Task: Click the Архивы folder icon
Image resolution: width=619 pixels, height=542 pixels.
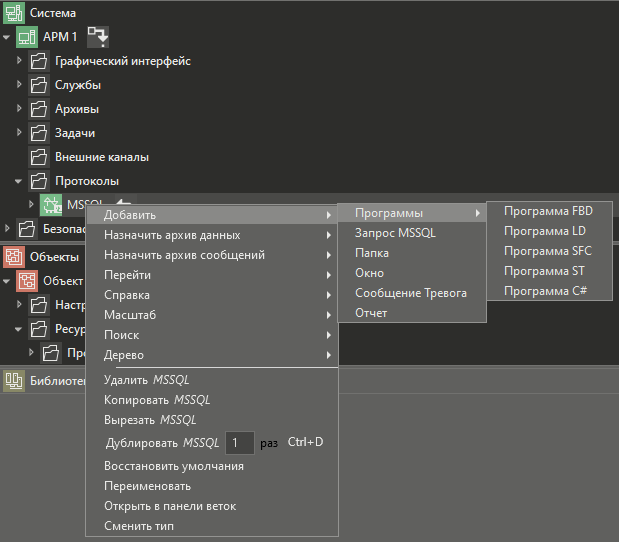Action: click(x=39, y=109)
